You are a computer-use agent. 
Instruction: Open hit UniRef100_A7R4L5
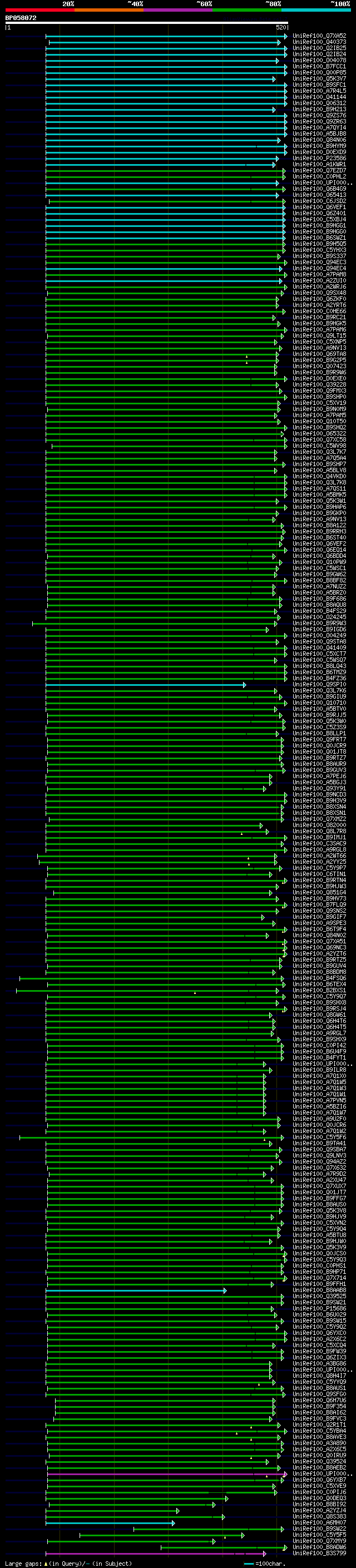point(319,91)
